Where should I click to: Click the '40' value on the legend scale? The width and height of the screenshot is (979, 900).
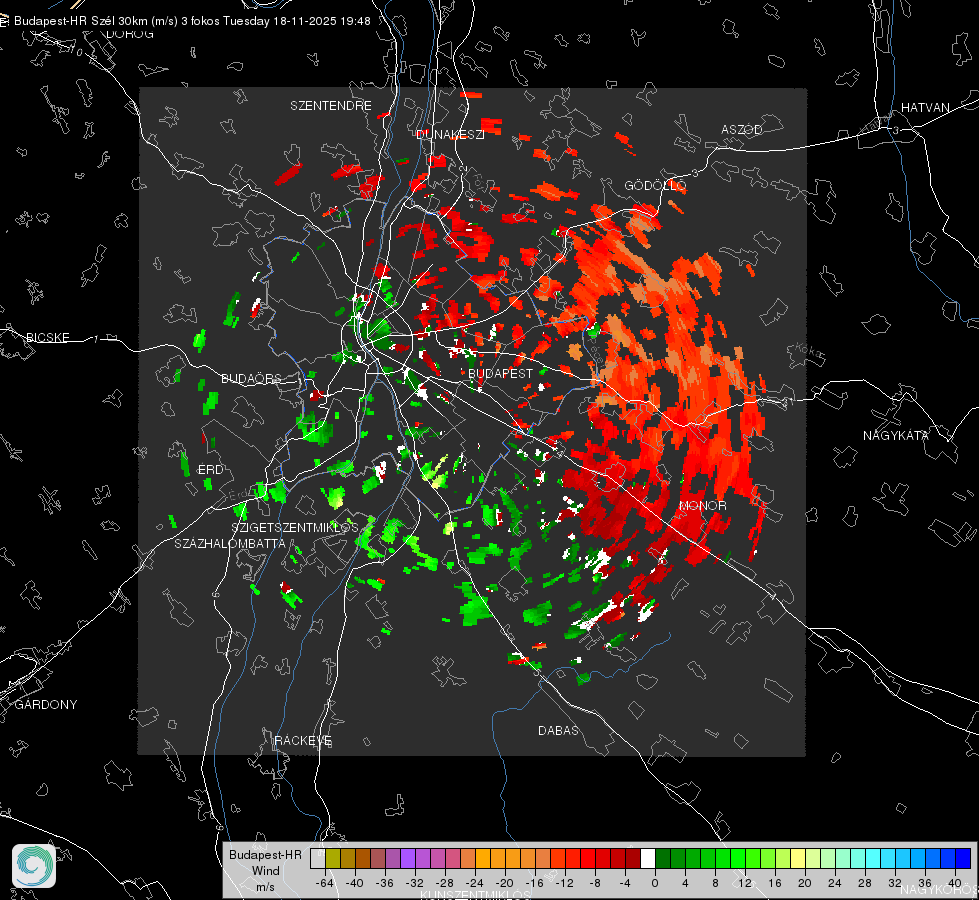[955, 883]
